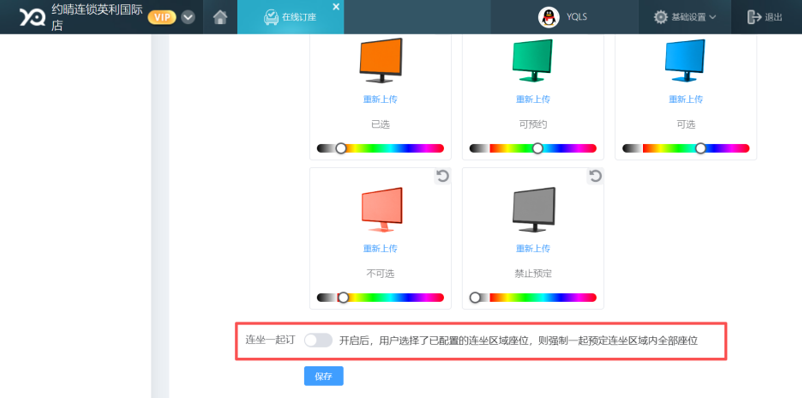This screenshot has height=403, width=802.
Task: Click the gray 禁止预定 monitor image
Action: [x=533, y=210]
